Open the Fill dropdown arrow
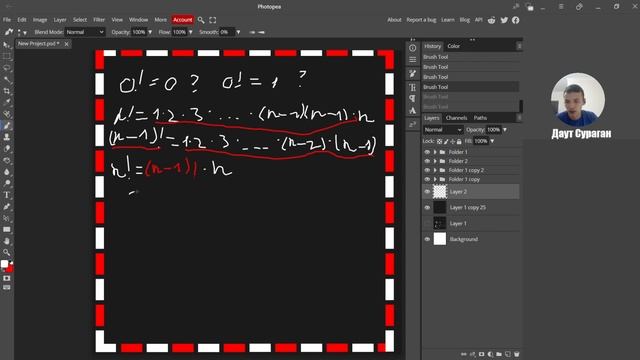The image size is (640, 360). pos(492,141)
